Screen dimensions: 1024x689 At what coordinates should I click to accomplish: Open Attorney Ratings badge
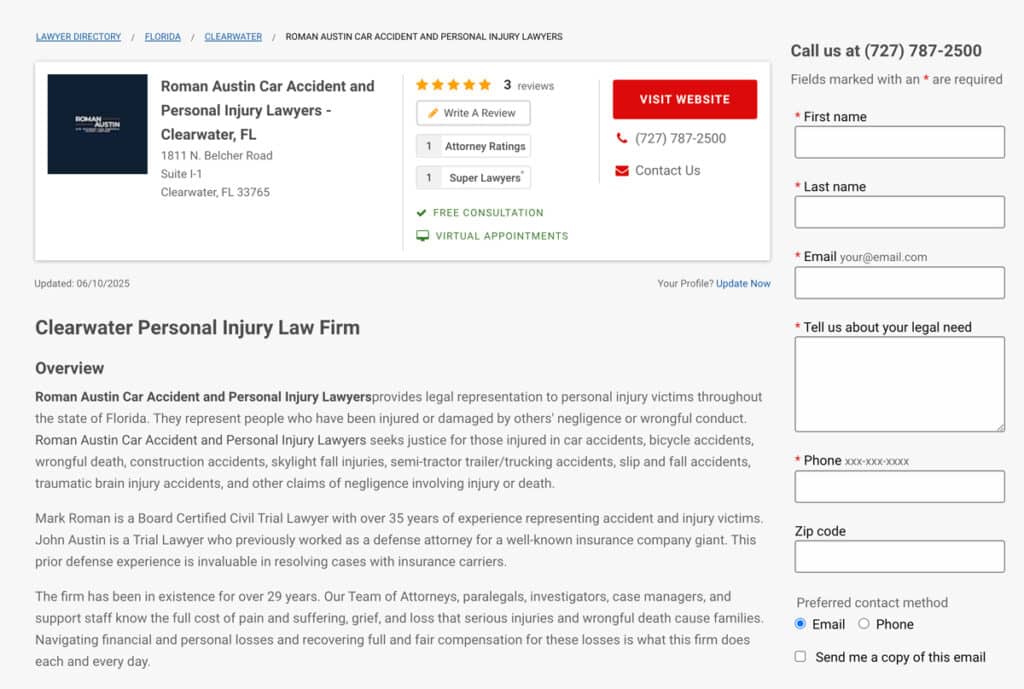tap(473, 146)
